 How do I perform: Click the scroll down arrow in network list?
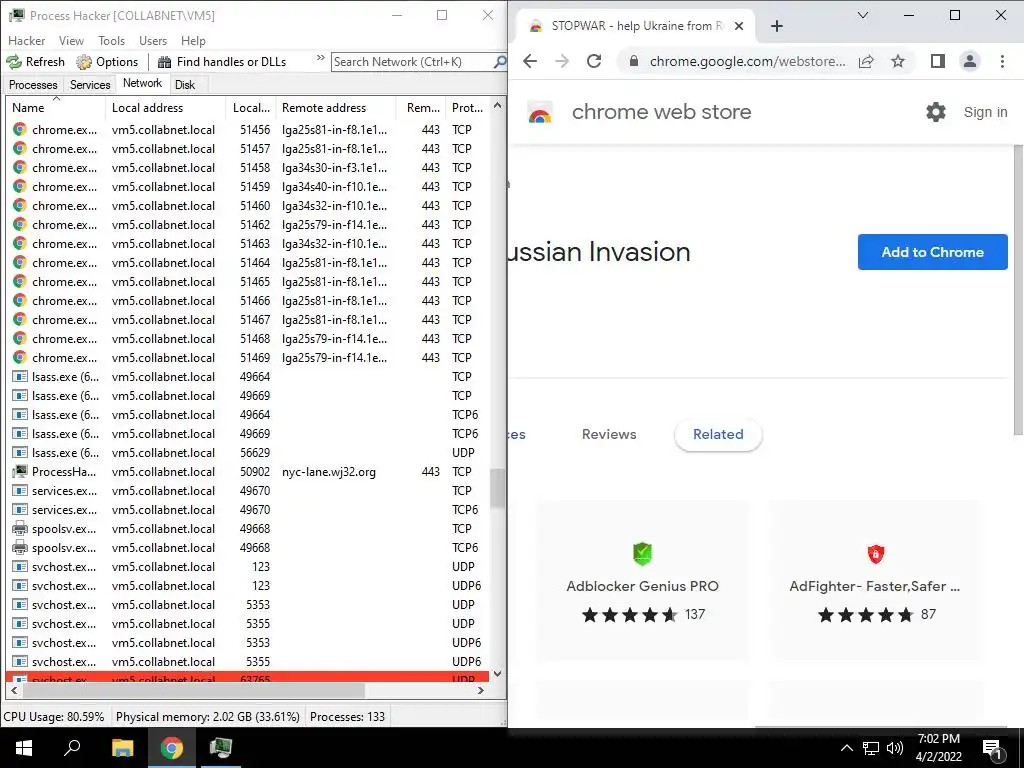coord(498,673)
